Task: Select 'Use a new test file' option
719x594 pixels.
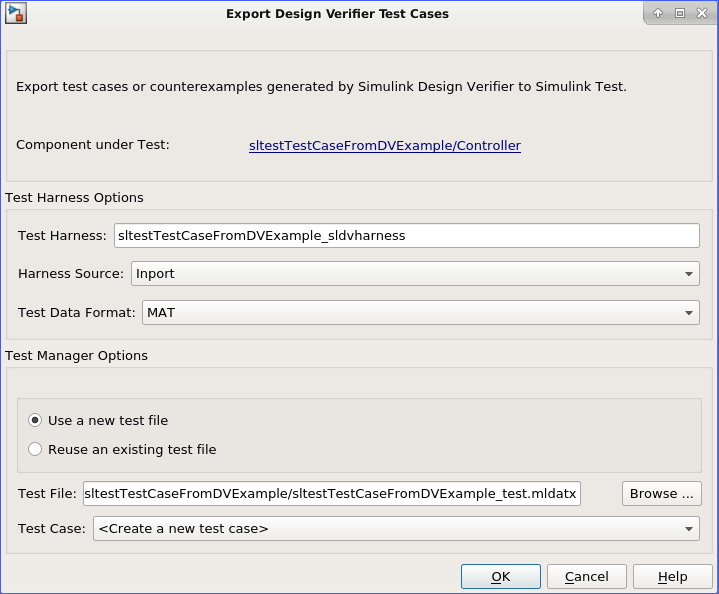Action: click(36, 421)
